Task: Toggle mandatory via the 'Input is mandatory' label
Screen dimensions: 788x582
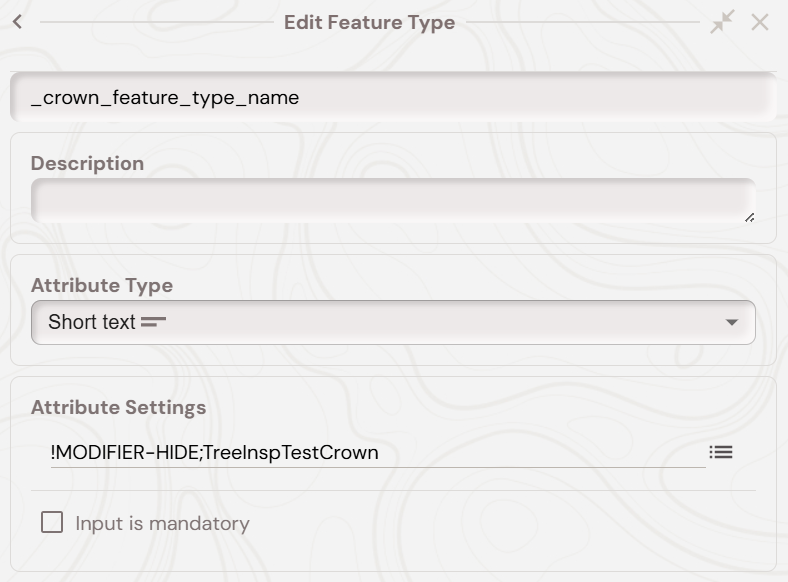Action: [x=162, y=523]
